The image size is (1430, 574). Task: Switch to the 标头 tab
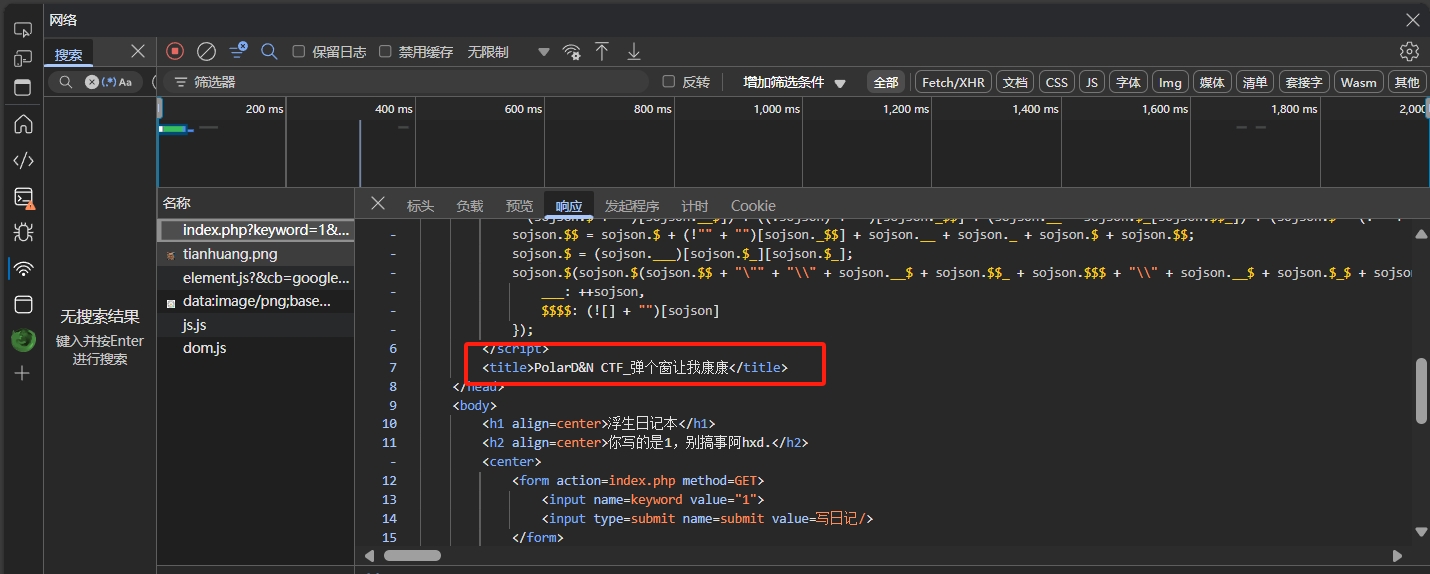[420, 205]
